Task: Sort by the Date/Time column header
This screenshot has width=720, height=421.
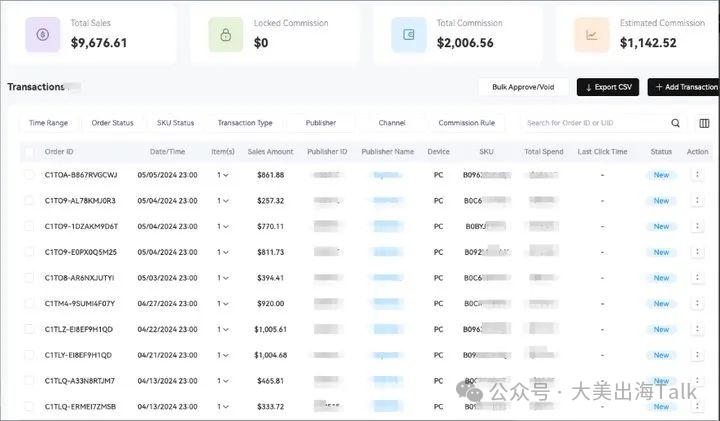Action: (168, 152)
